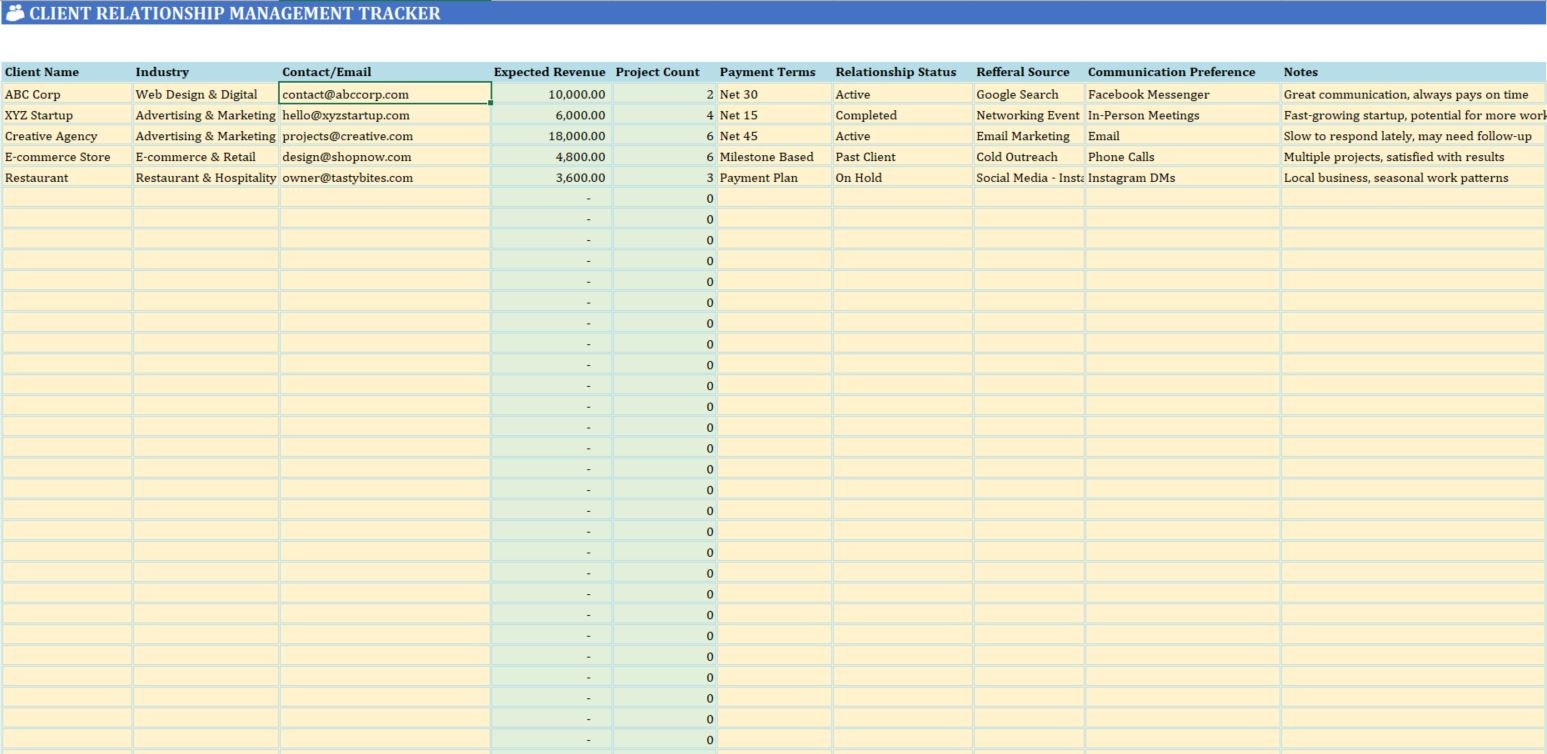1547x754 pixels.
Task: Click the people icon in the title bar
Action: tap(14, 13)
